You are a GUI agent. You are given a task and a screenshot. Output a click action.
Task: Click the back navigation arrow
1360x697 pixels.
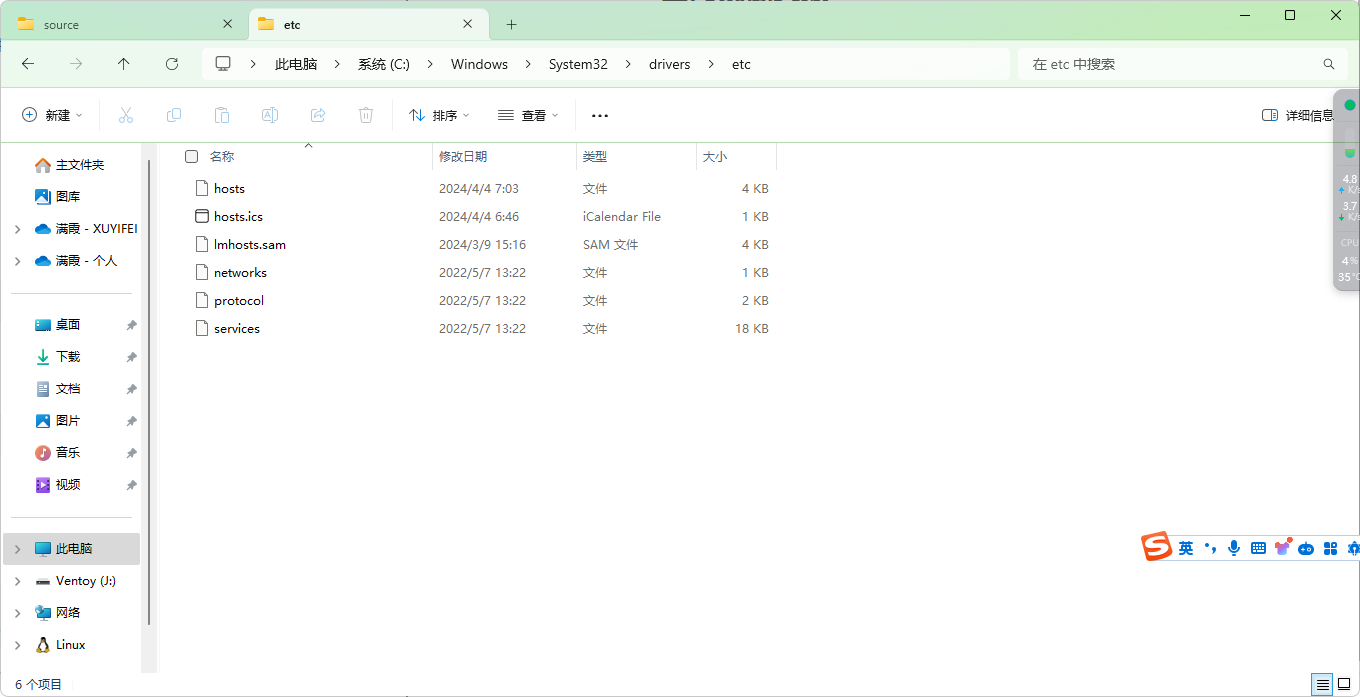[28, 64]
